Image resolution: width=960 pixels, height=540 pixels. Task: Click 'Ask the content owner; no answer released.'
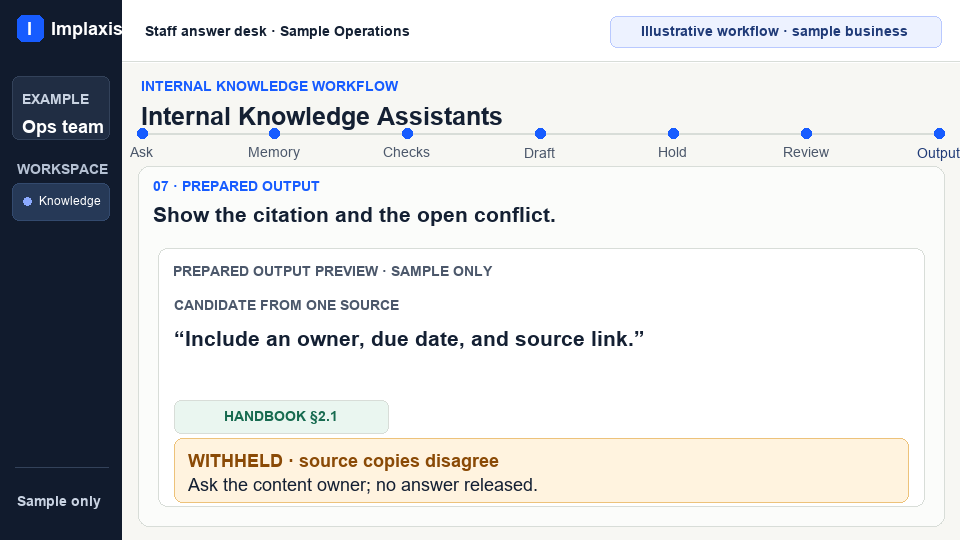pyautogui.click(x=362, y=485)
